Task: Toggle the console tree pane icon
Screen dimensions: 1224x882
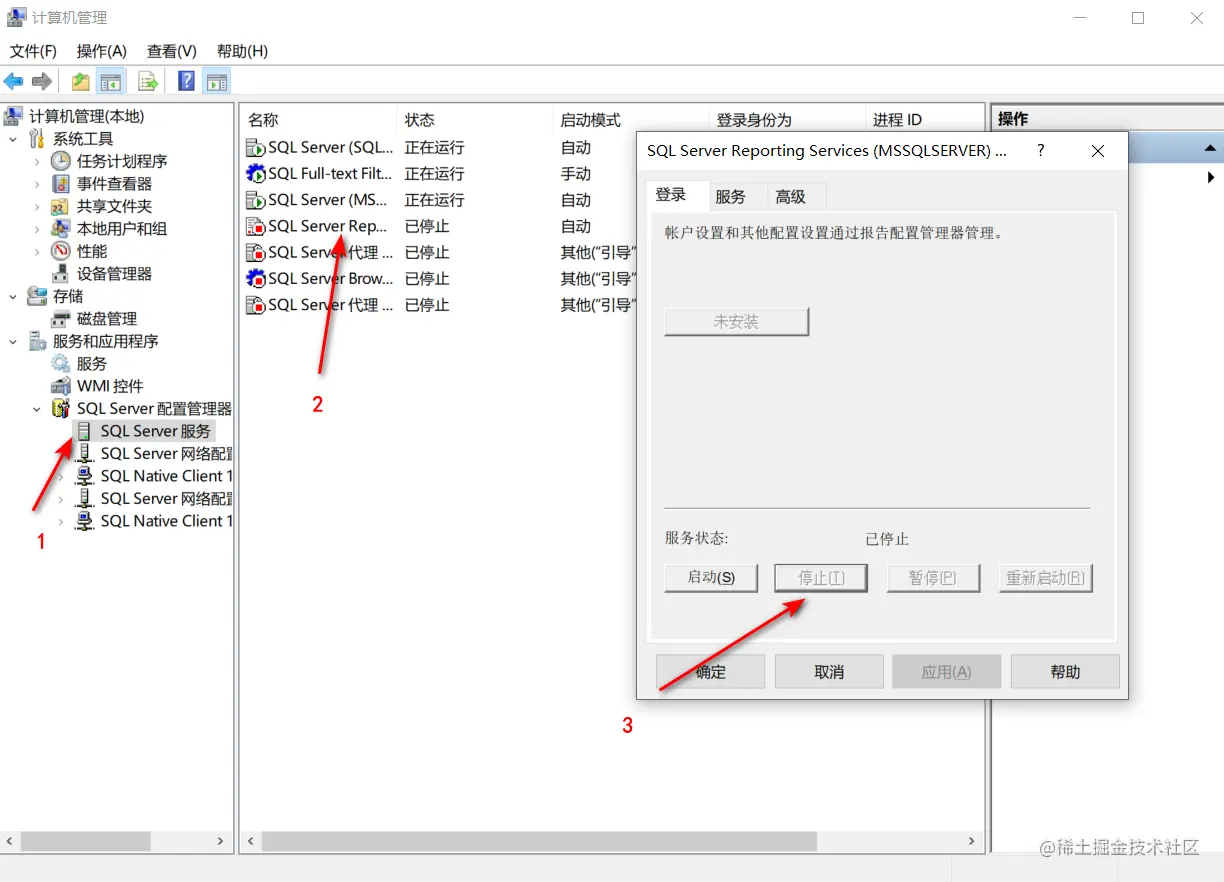Action: pyautogui.click(x=111, y=82)
